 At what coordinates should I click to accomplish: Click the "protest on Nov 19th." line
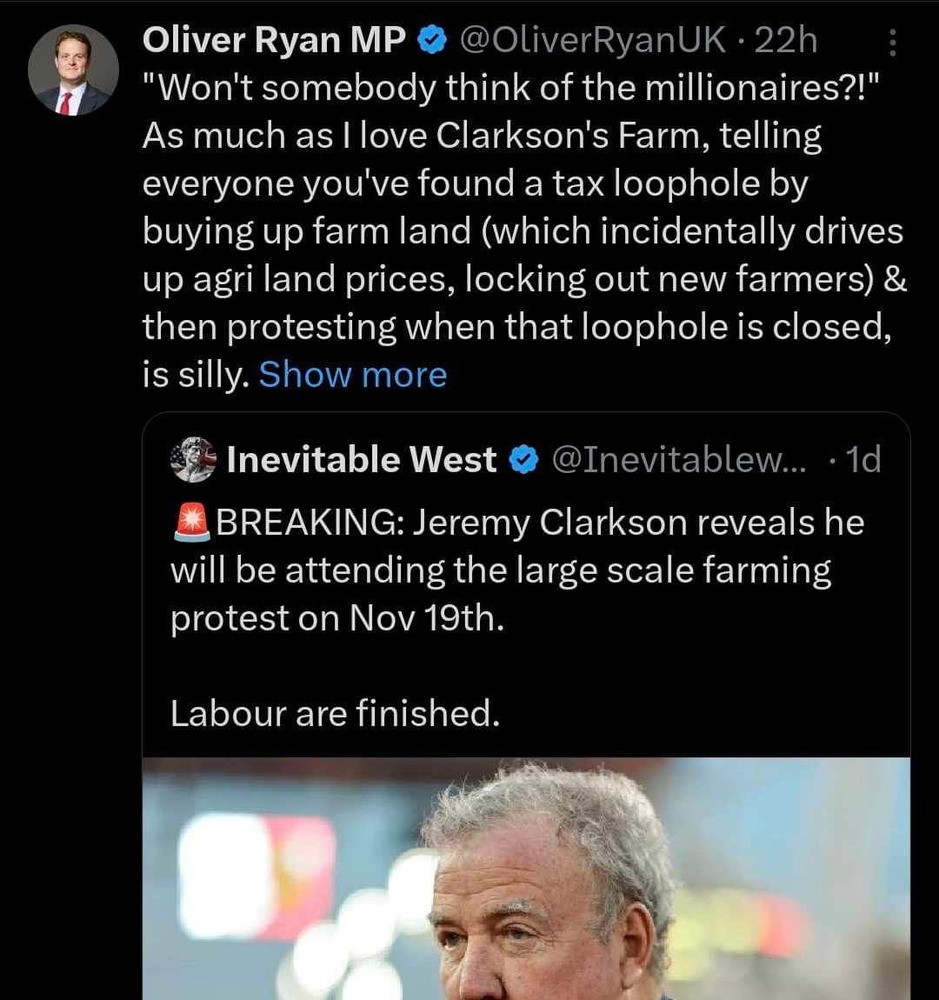[338, 618]
